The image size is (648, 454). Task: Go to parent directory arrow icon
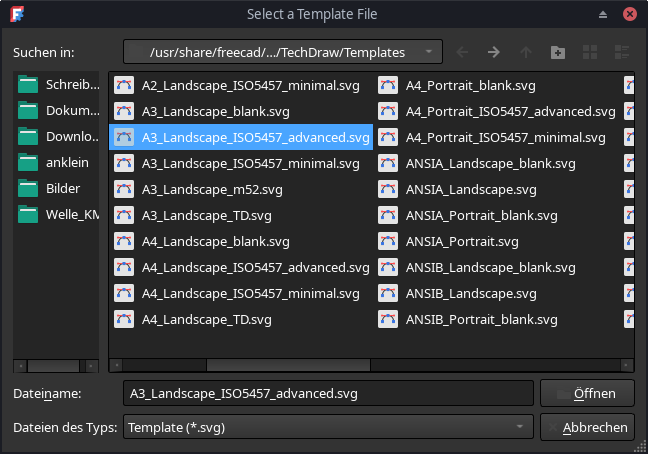(525, 52)
